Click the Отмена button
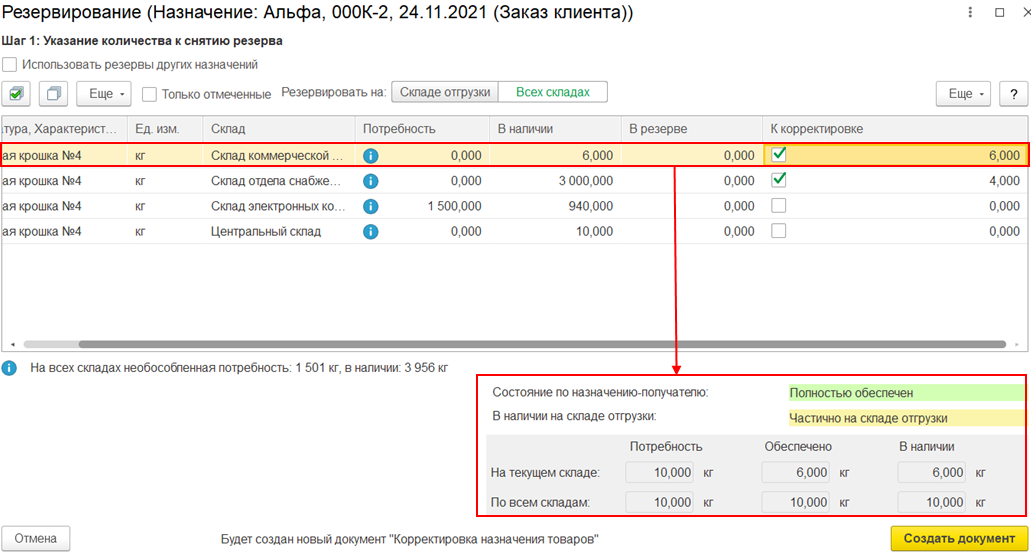 36,538
